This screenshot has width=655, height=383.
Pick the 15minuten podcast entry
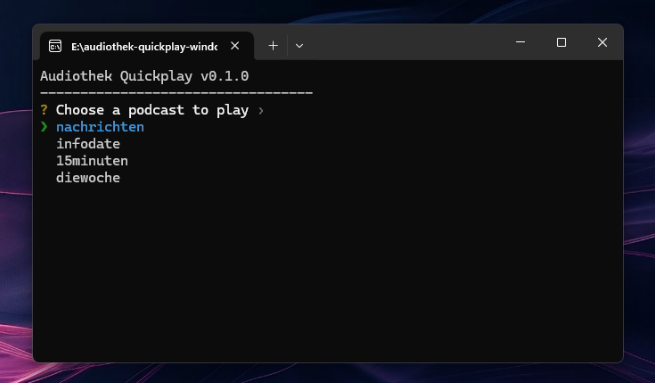tap(92, 161)
